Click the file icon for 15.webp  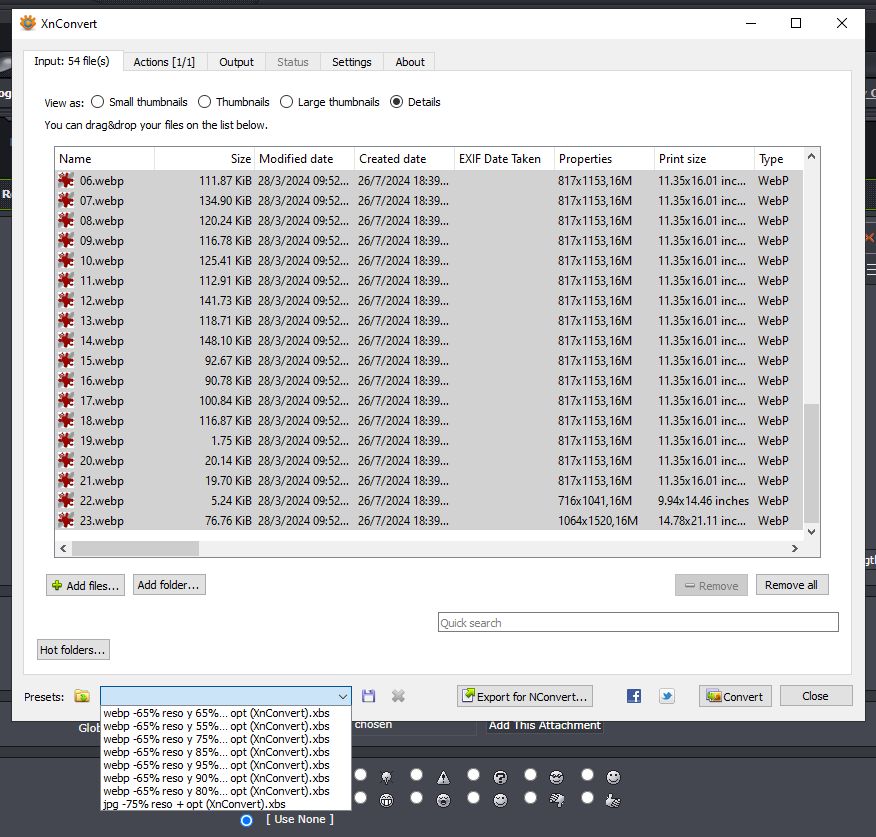click(x=66, y=360)
